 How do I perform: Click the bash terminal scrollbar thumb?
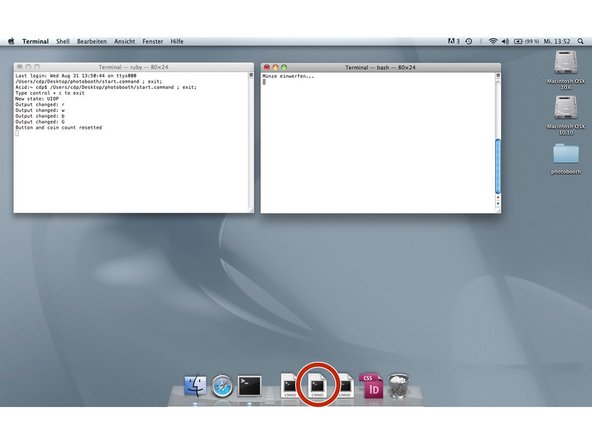[498, 166]
